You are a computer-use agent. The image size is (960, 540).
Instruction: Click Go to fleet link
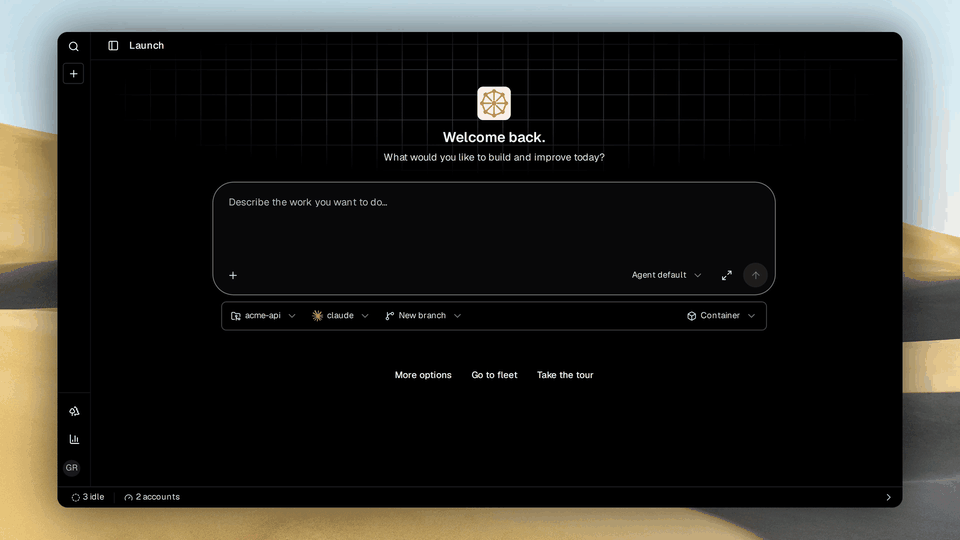[x=494, y=375]
